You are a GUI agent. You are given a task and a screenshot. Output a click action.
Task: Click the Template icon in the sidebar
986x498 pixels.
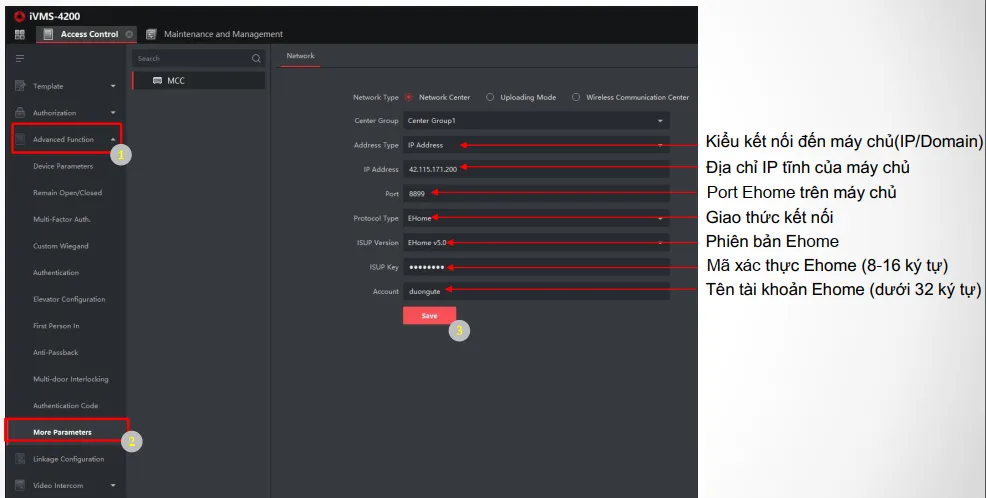tap(20, 86)
